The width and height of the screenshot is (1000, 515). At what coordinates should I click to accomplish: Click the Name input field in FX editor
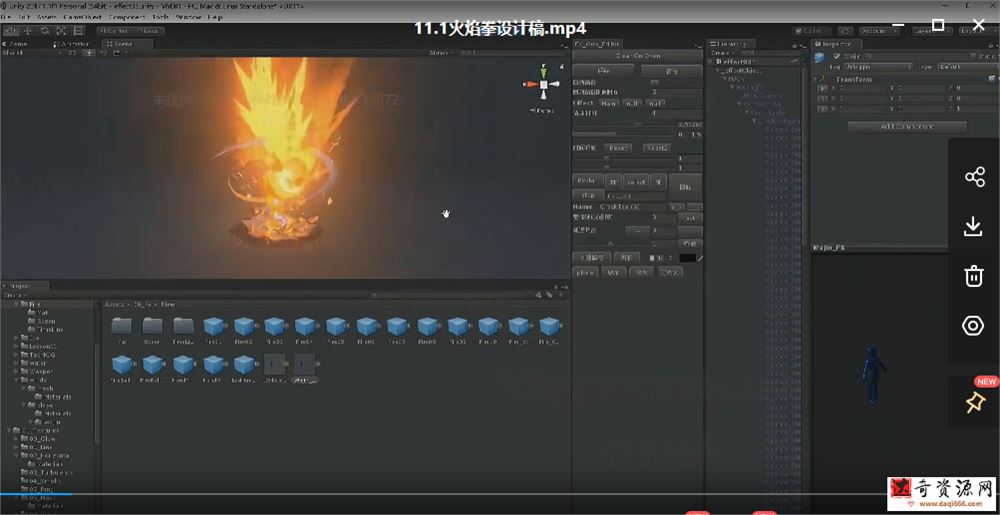[633, 207]
